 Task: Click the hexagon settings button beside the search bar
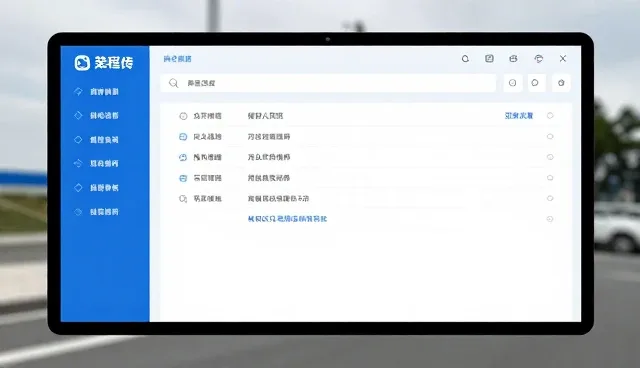(x=561, y=83)
